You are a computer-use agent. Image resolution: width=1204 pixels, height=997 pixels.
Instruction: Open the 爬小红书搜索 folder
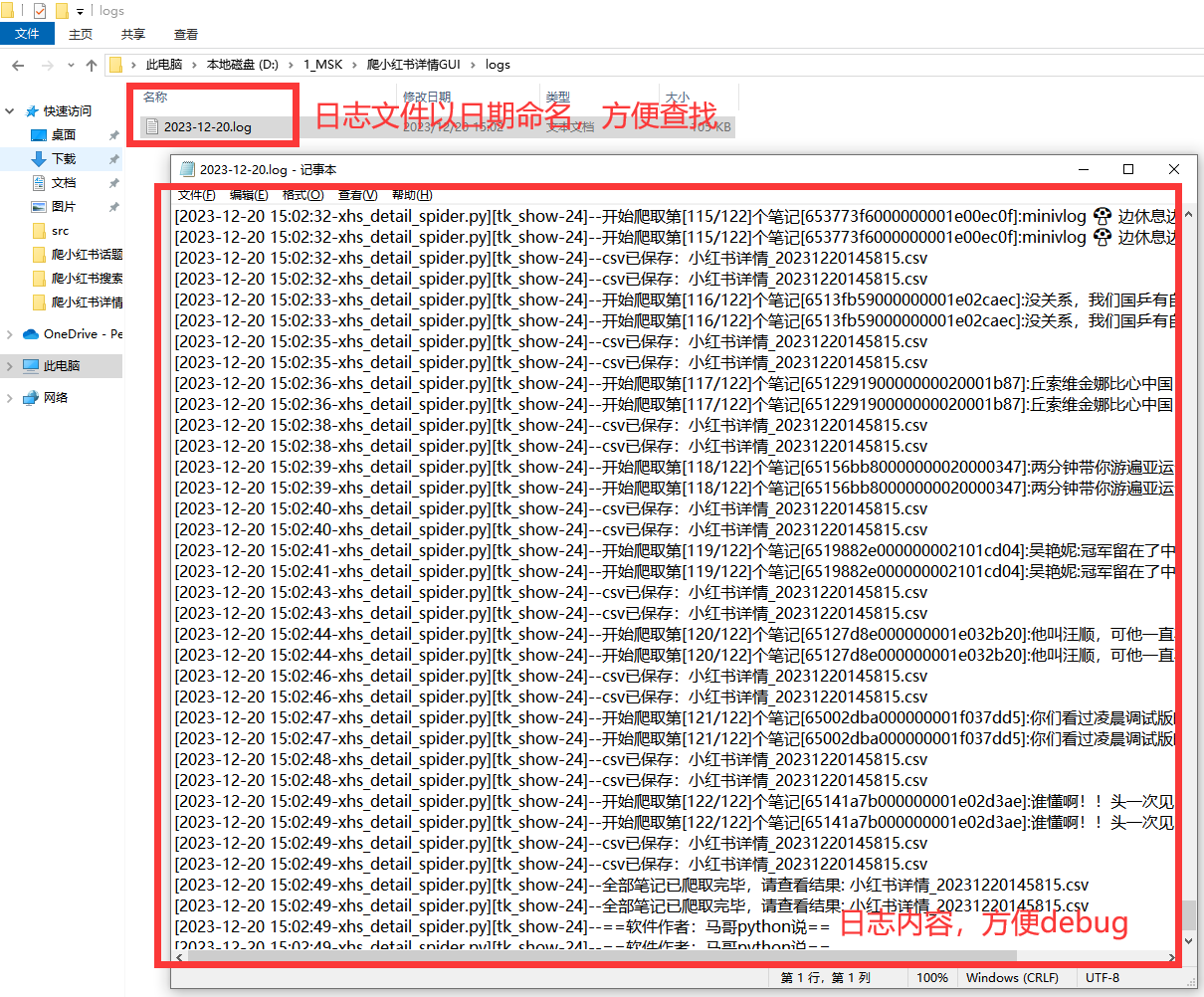87,279
